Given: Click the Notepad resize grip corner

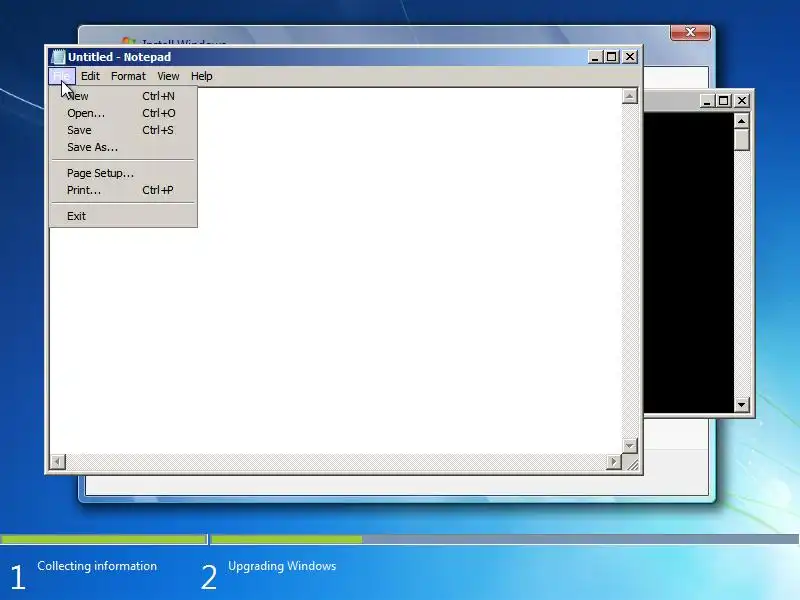Looking at the screenshot, I should point(631,462).
